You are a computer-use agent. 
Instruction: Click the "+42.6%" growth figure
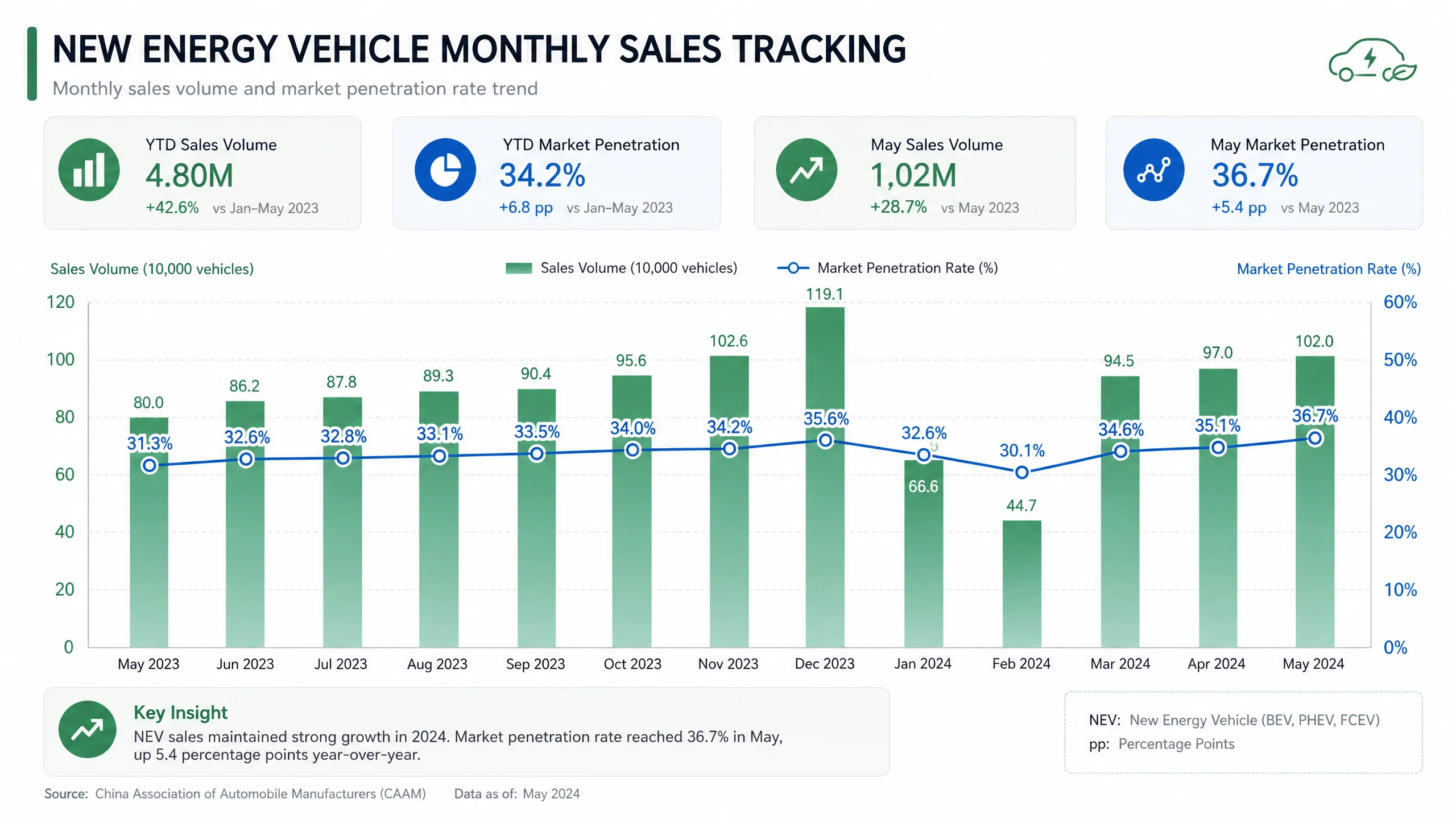tap(172, 207)
